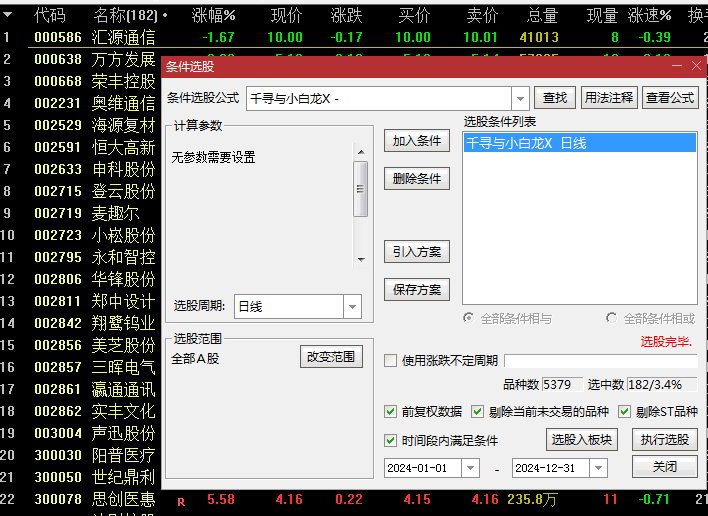Click the red R marker in row 22
This screenshot has width=708, height=516.
(181, 502)
